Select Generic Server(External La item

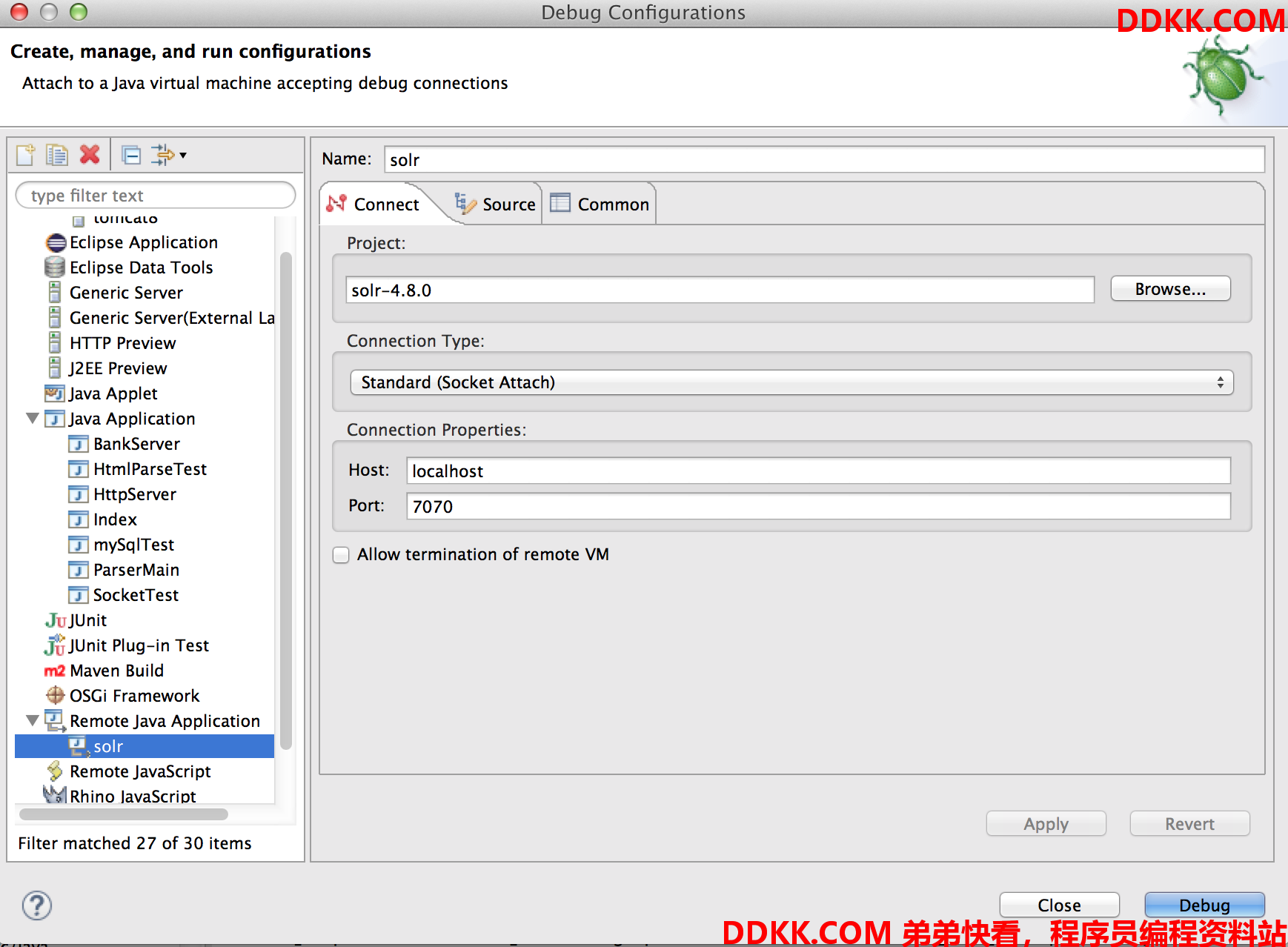[x=172, y=318]
